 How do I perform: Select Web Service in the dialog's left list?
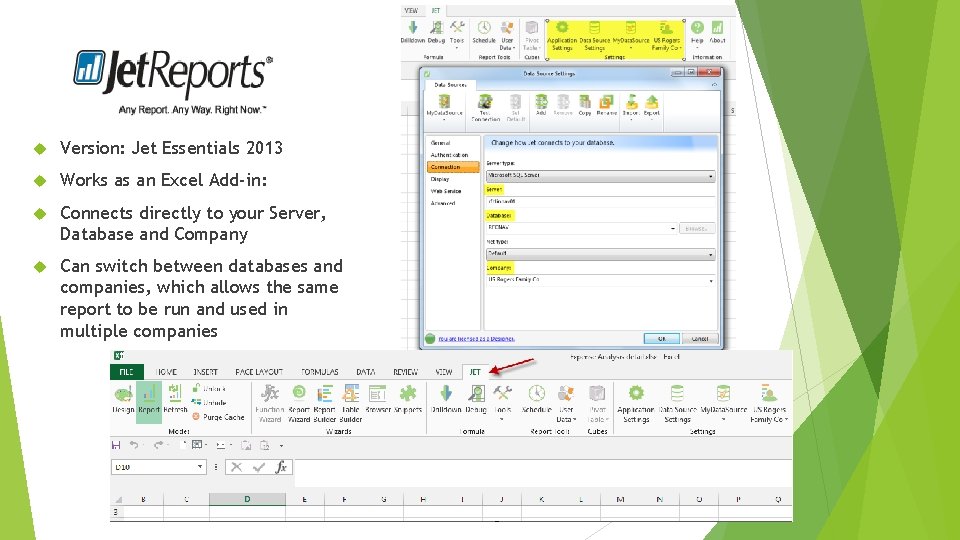446,191
